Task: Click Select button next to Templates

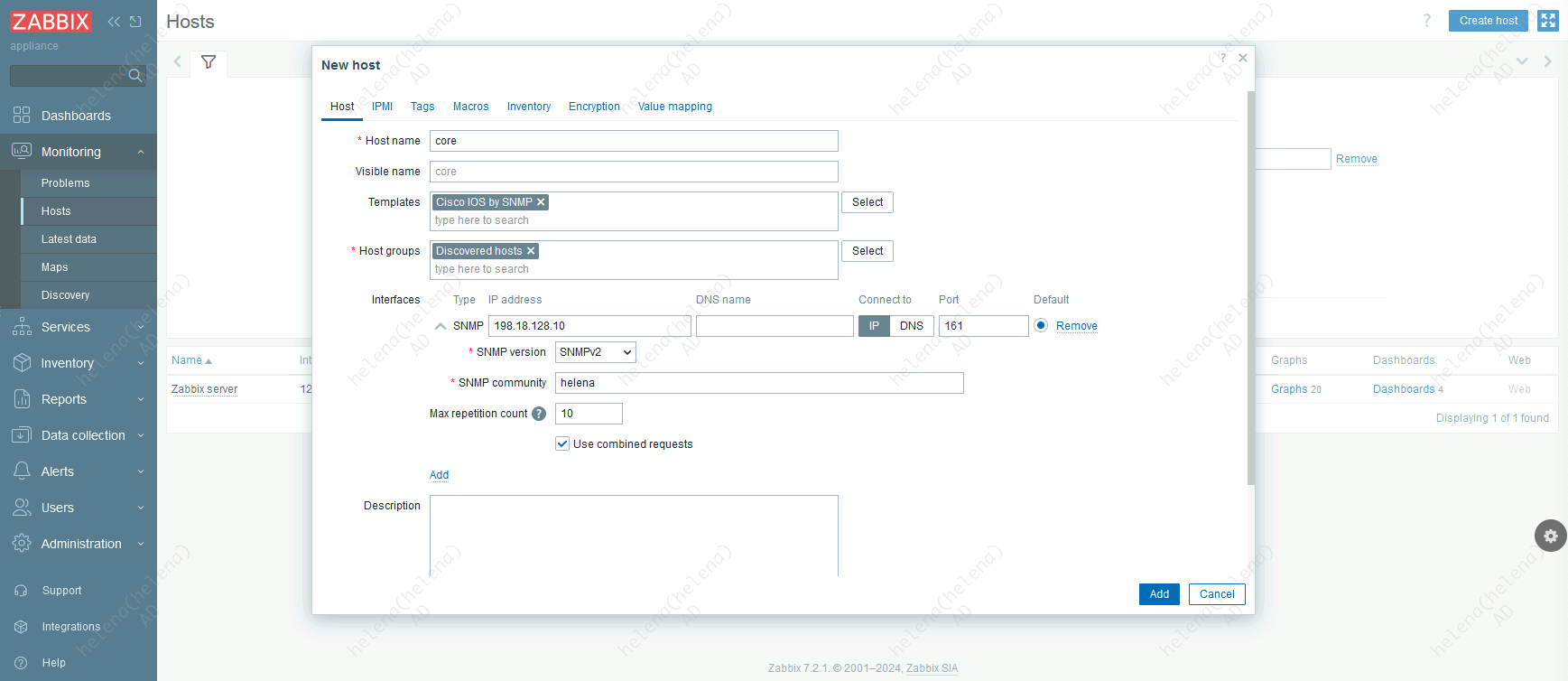Action: coord(867,202)
